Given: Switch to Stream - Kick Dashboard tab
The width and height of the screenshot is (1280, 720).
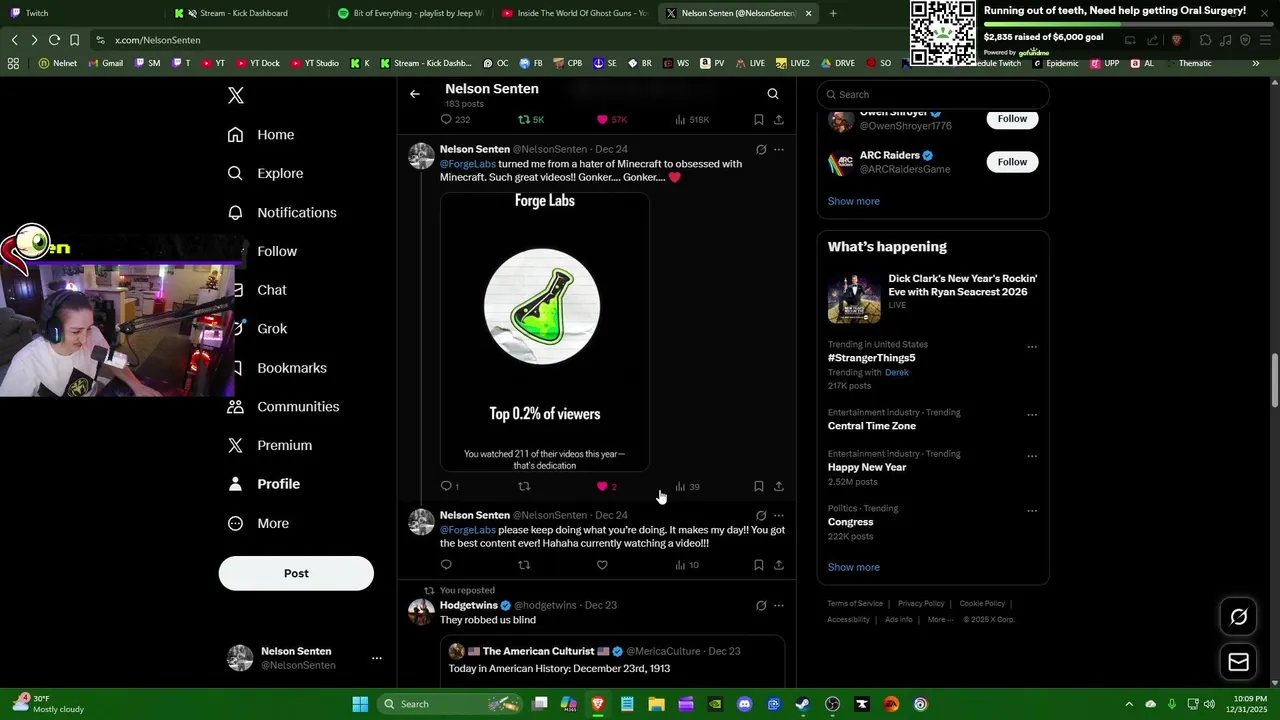Looking at the screenshot, I should 244,13.
